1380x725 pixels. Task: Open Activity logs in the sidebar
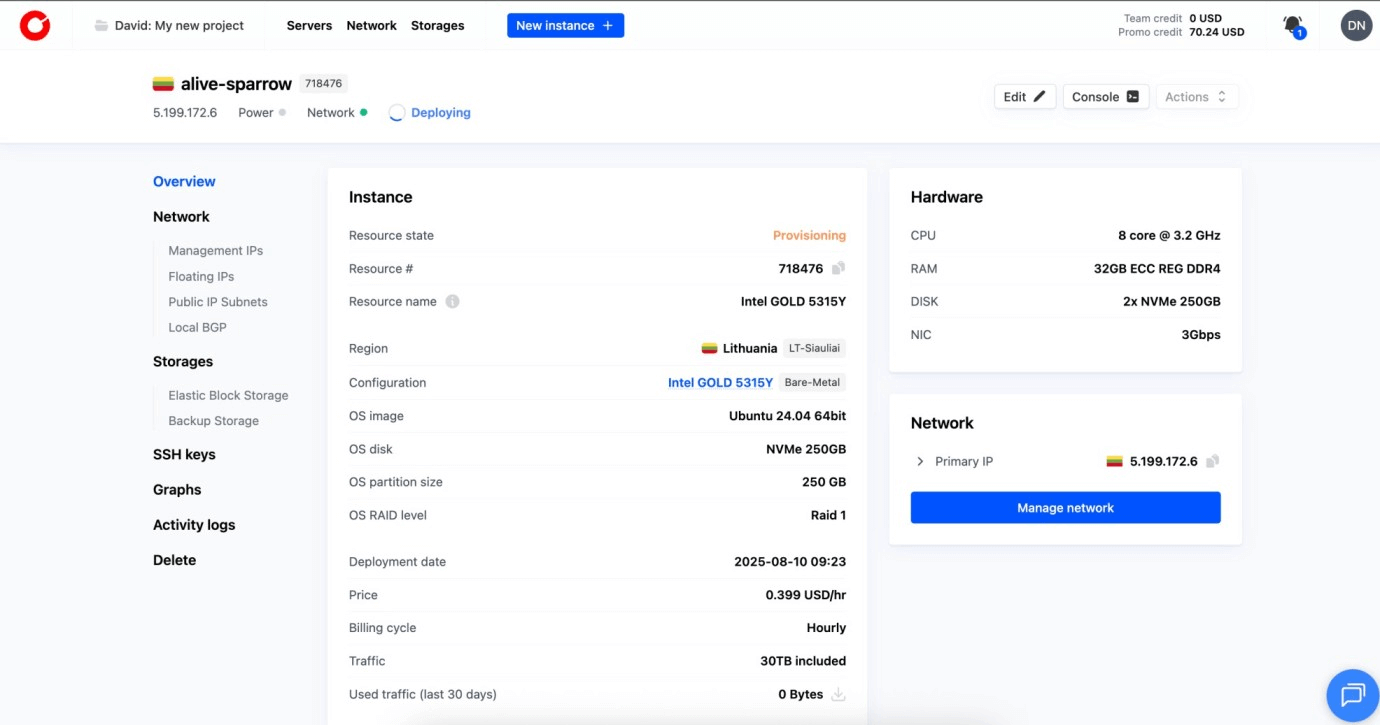[194, 525]
